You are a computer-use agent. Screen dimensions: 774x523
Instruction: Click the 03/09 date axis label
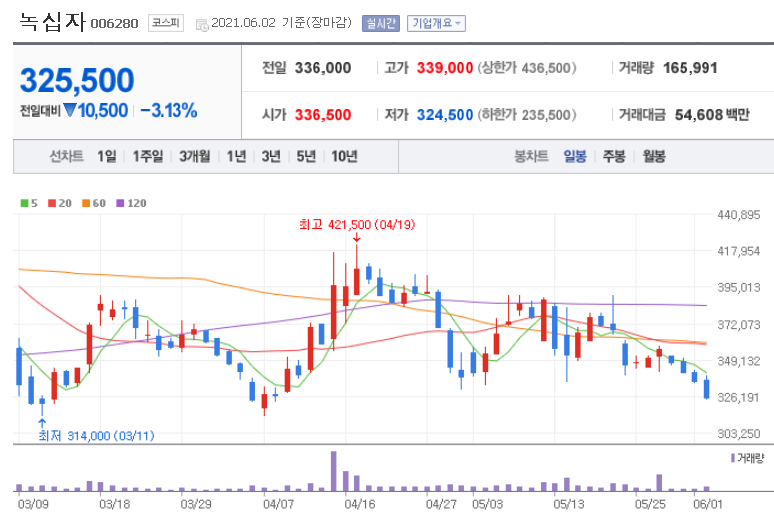pyautogui.click(x=33, y=504)
